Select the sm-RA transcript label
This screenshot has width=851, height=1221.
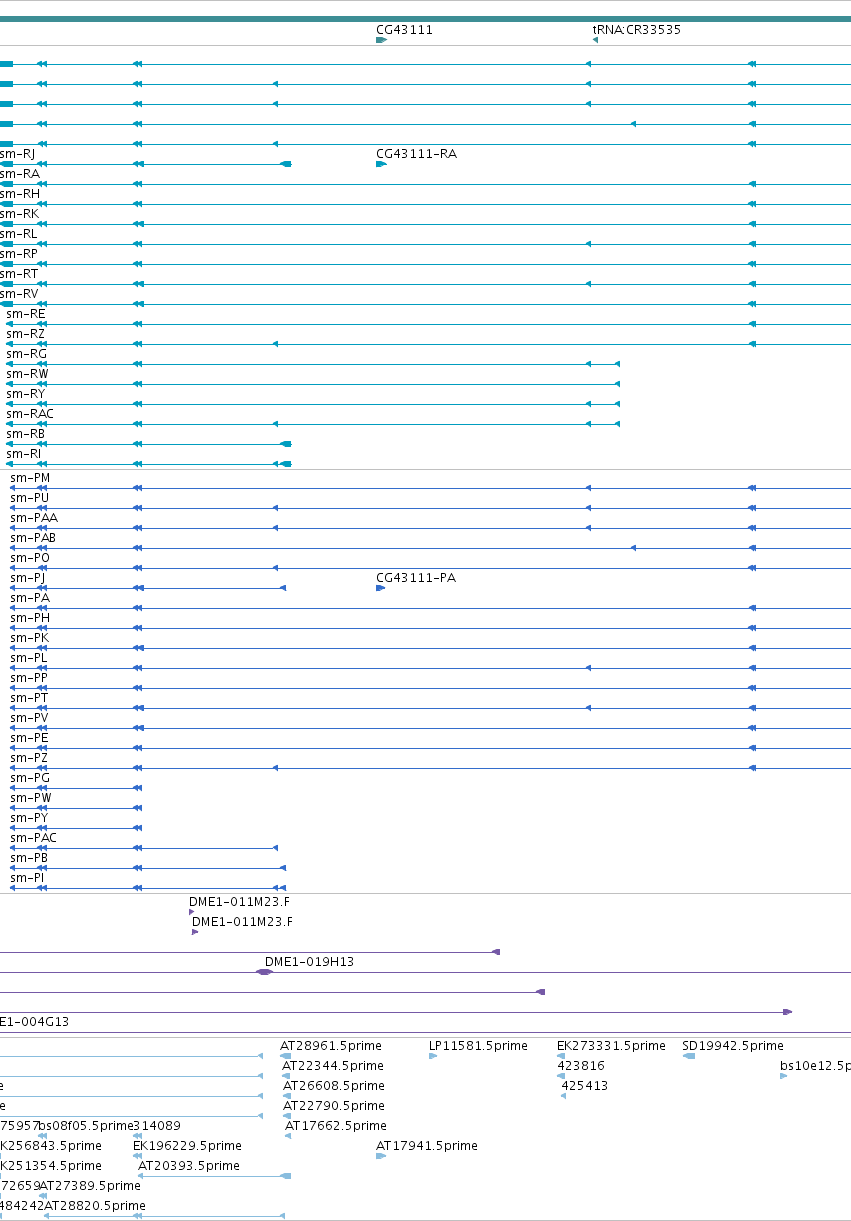tap(20, 174)
